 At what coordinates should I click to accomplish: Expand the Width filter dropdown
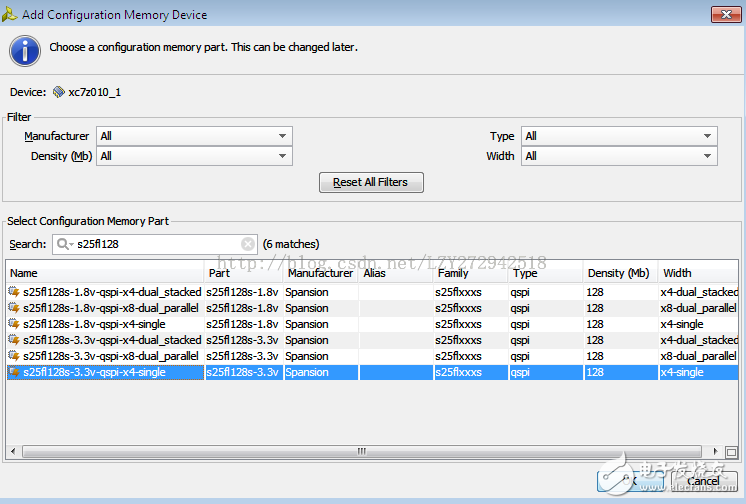[x=708, y=156]
